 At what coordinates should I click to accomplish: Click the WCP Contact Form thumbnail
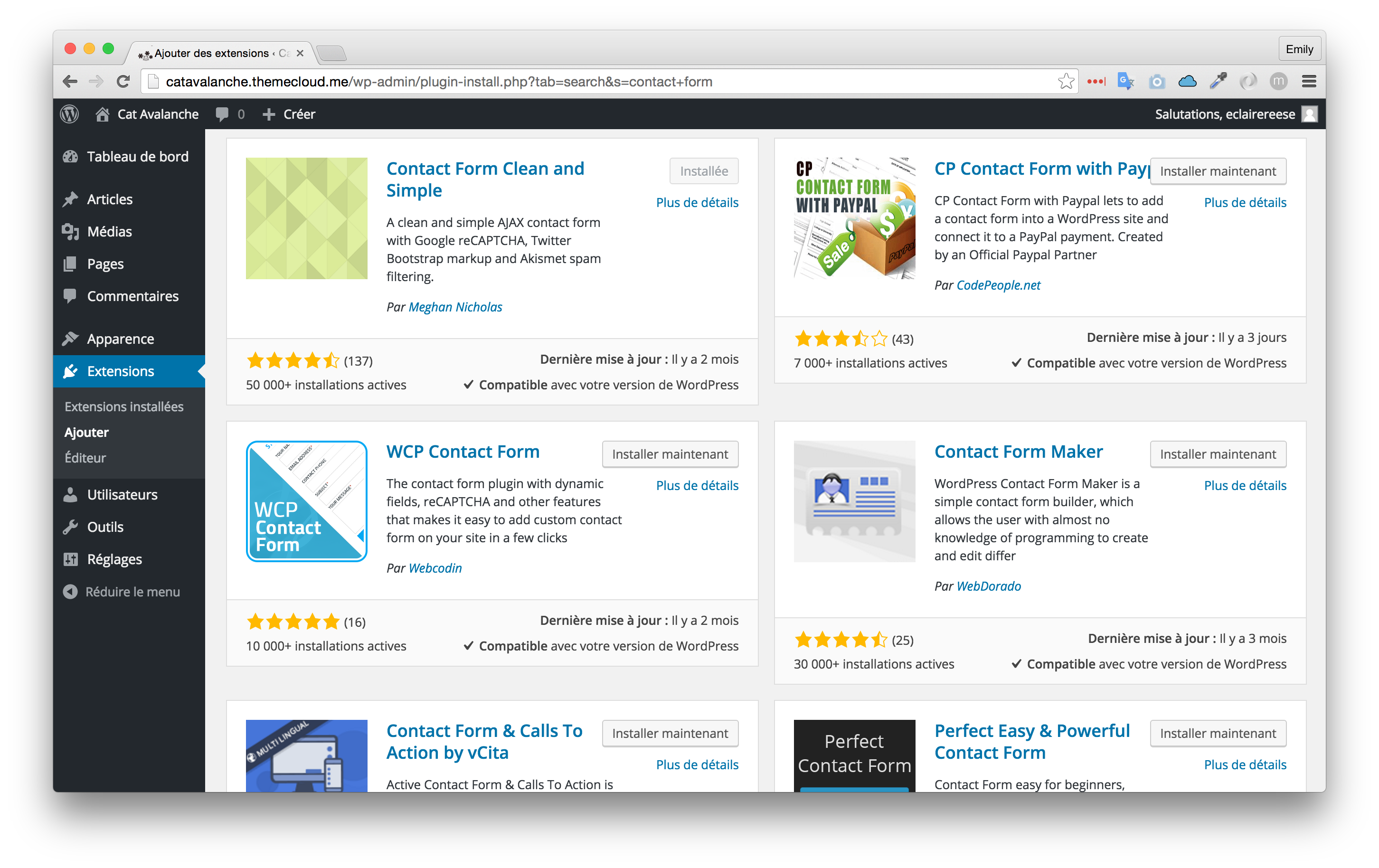coord(306,501)
